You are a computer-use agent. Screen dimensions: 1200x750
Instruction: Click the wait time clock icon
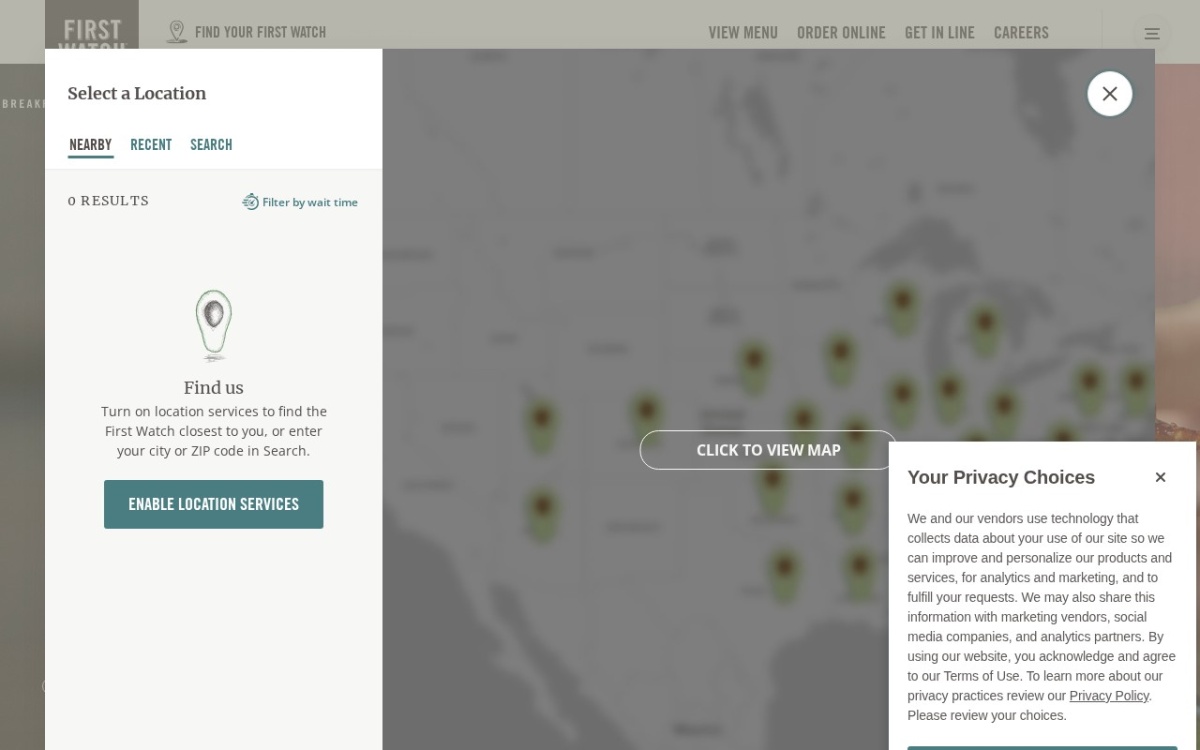click(x=250, y=202)
